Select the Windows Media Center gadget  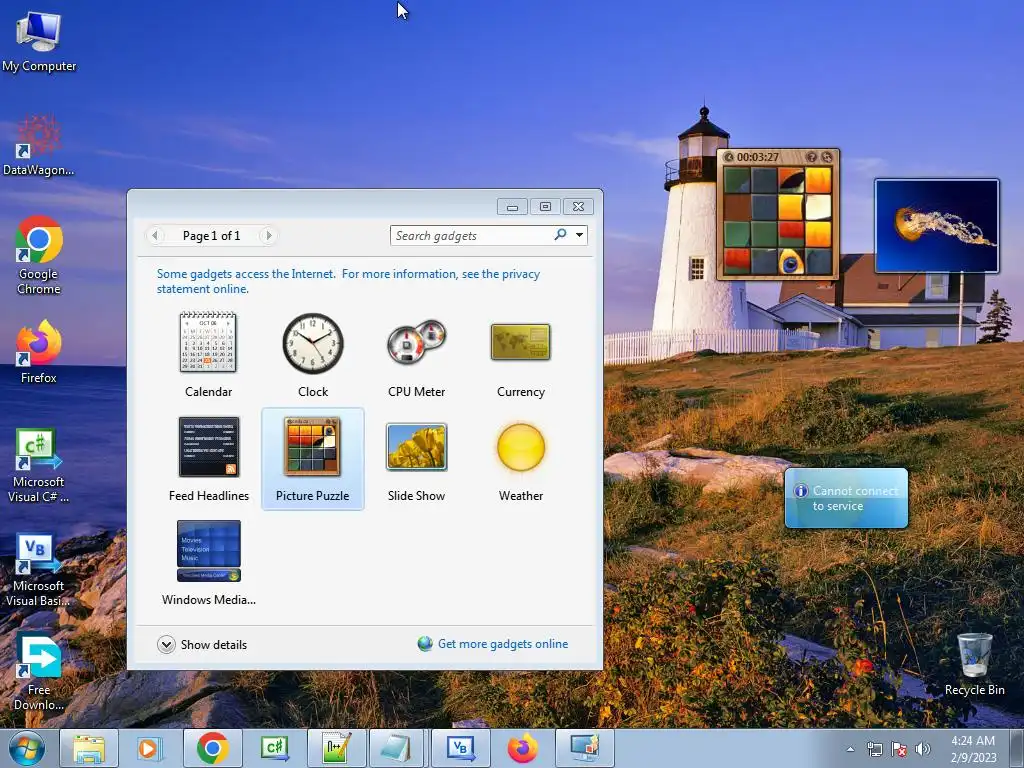click(x=208, y=563)
